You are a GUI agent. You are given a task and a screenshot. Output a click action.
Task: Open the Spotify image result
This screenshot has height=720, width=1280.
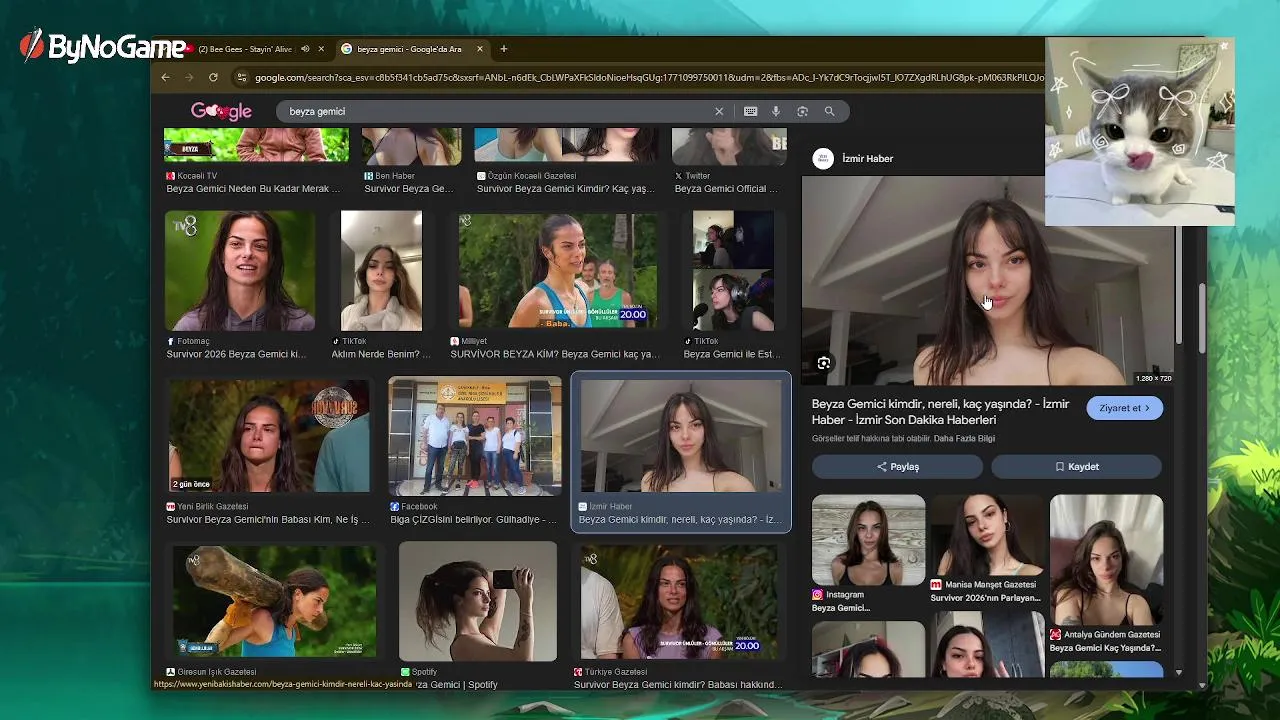[478, 601]
